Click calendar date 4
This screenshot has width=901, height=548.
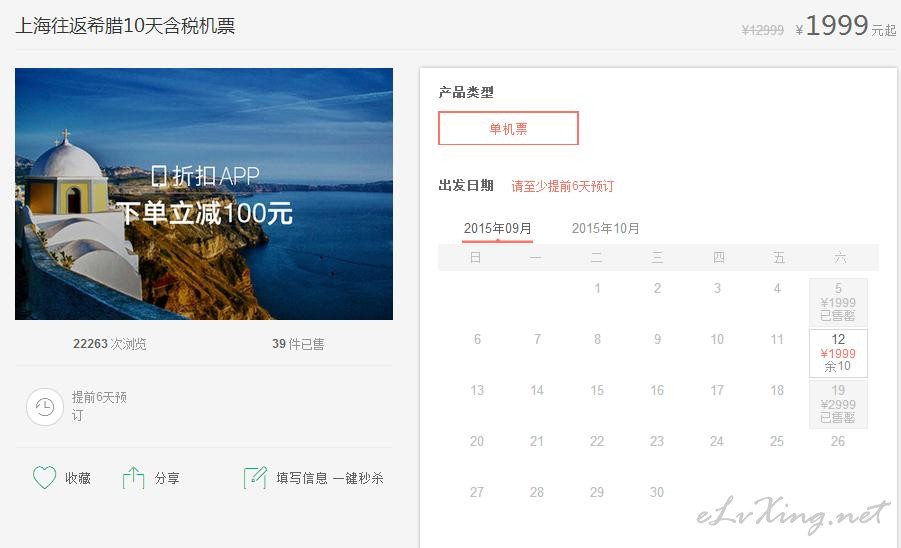point(777,288)
